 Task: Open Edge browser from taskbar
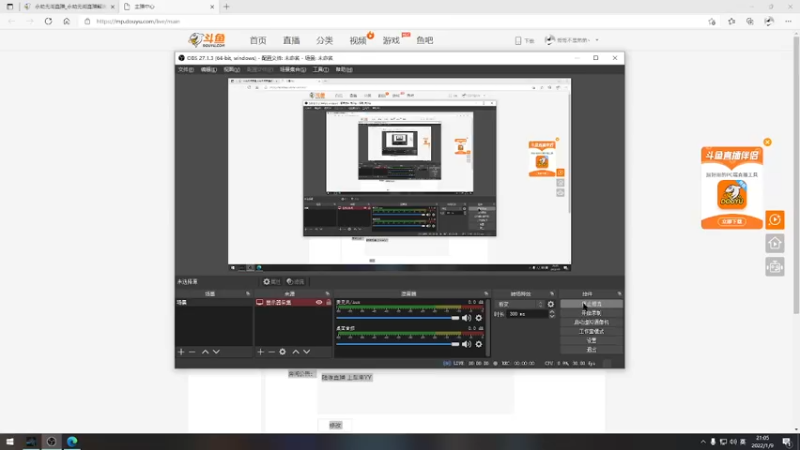[x=72, y=442]
